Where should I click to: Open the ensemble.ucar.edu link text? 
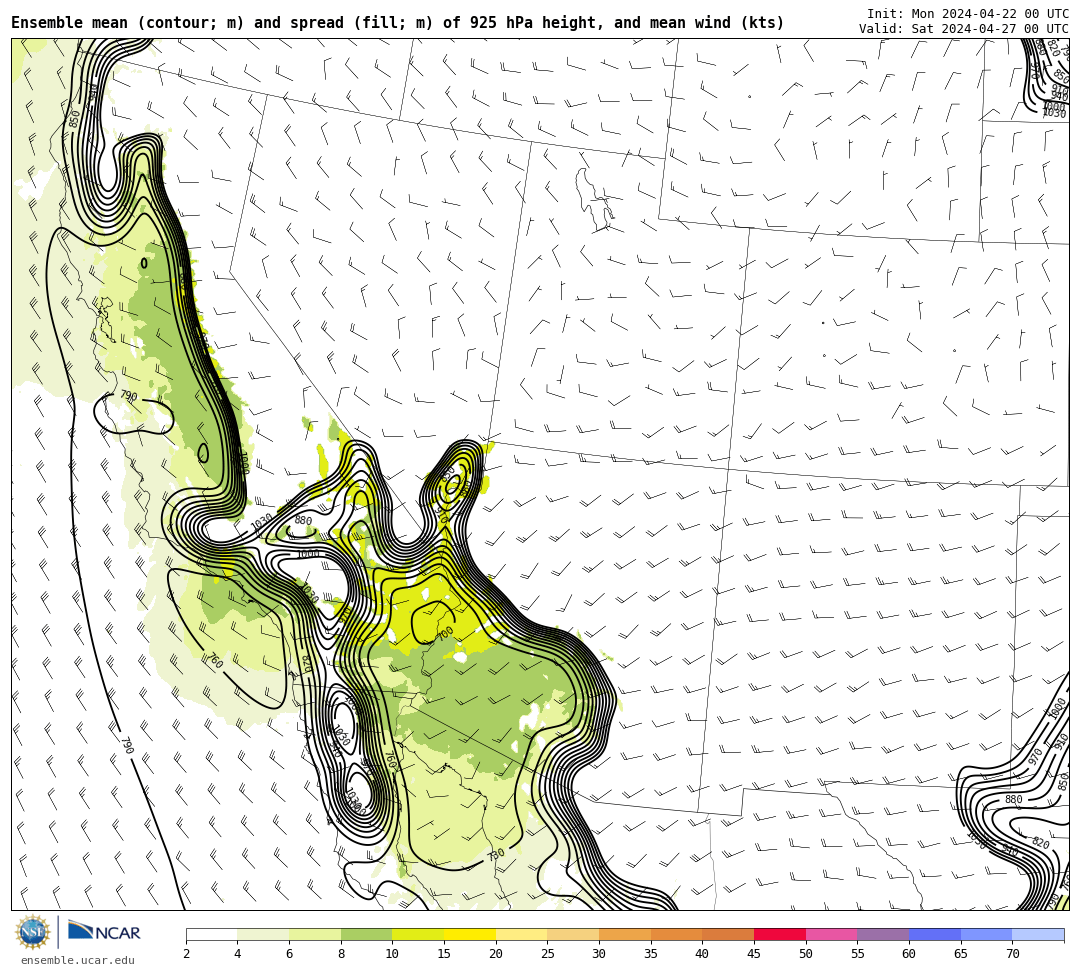click(78, 960)
